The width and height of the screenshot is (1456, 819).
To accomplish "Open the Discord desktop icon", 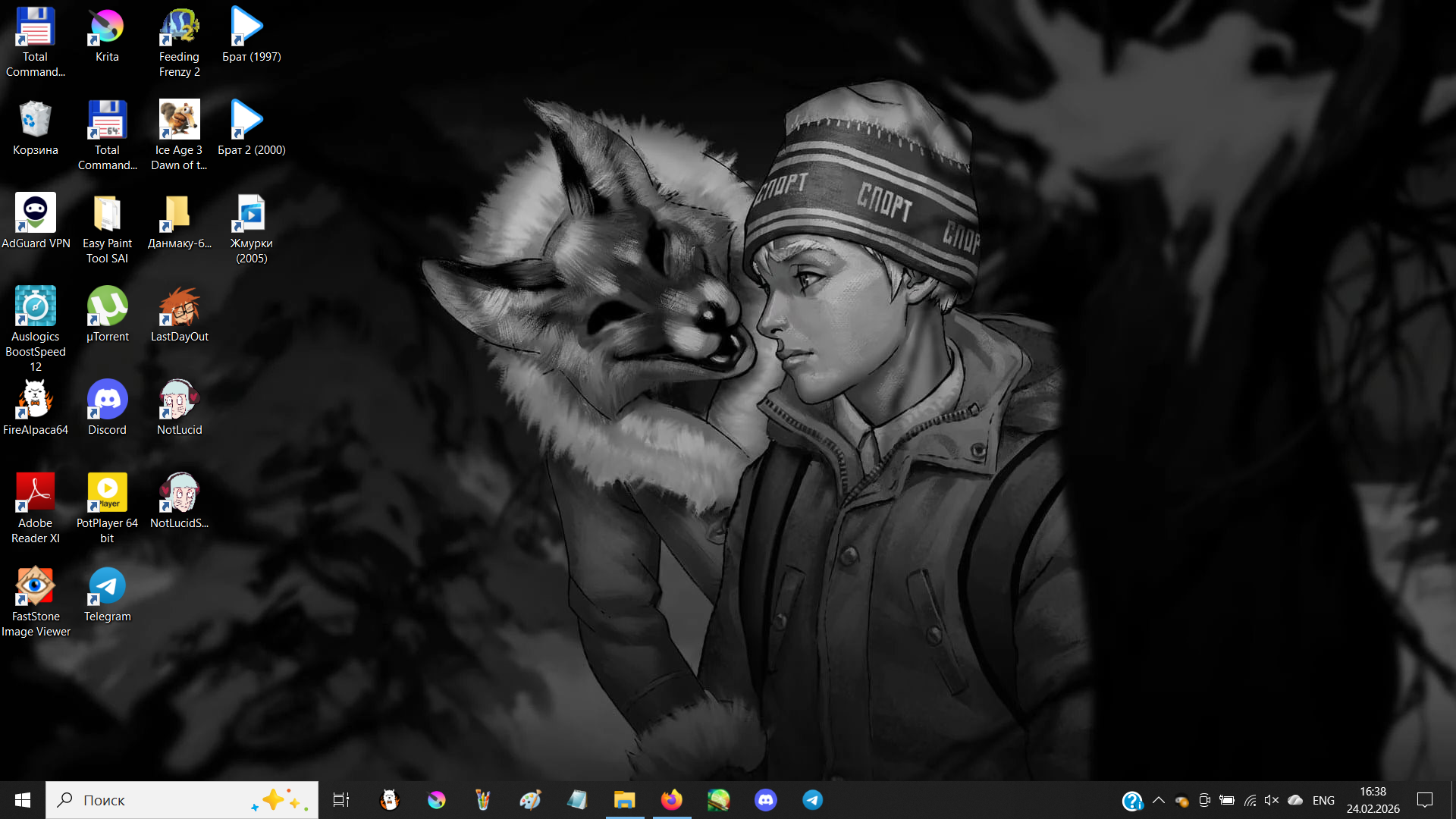I will [x=107, y=400].
